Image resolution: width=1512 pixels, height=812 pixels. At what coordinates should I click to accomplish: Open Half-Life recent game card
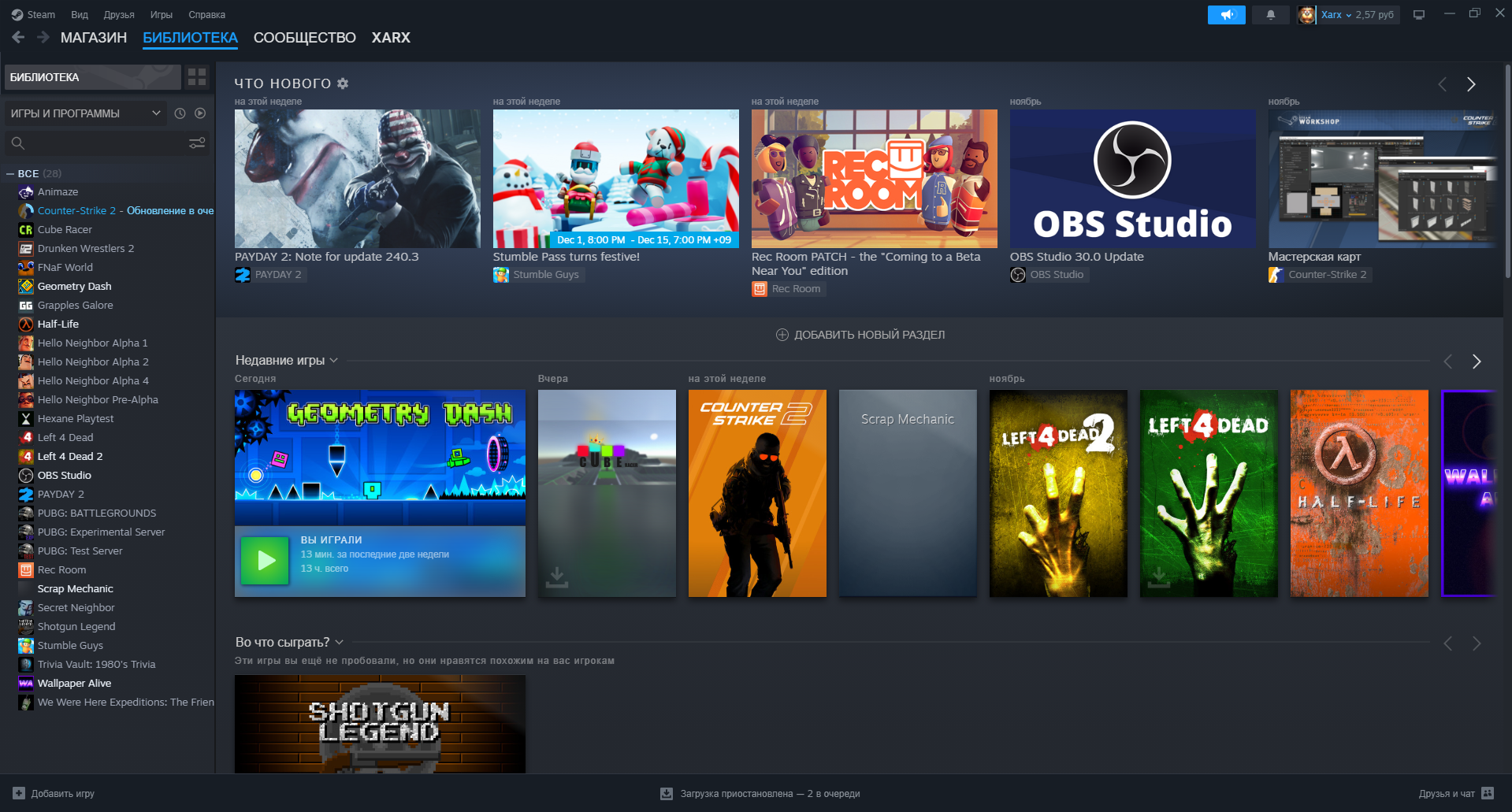pyautogui.click(x=1359, y=493)
